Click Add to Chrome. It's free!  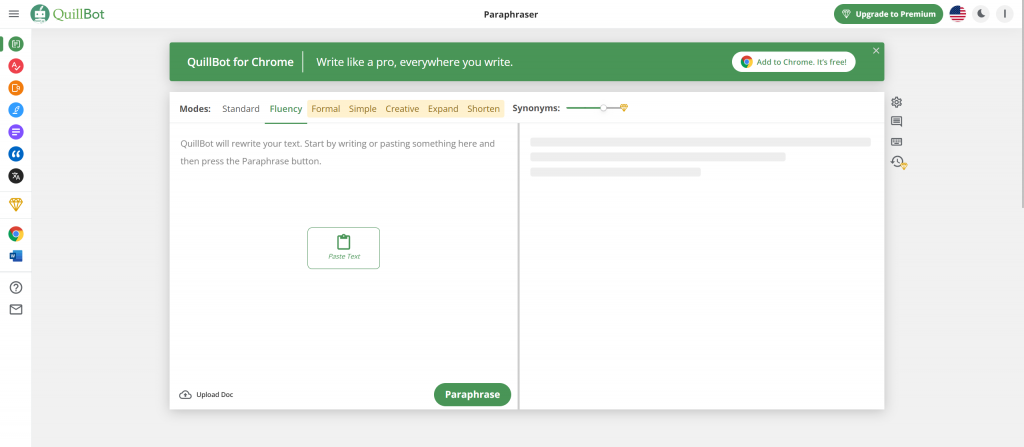793,62
